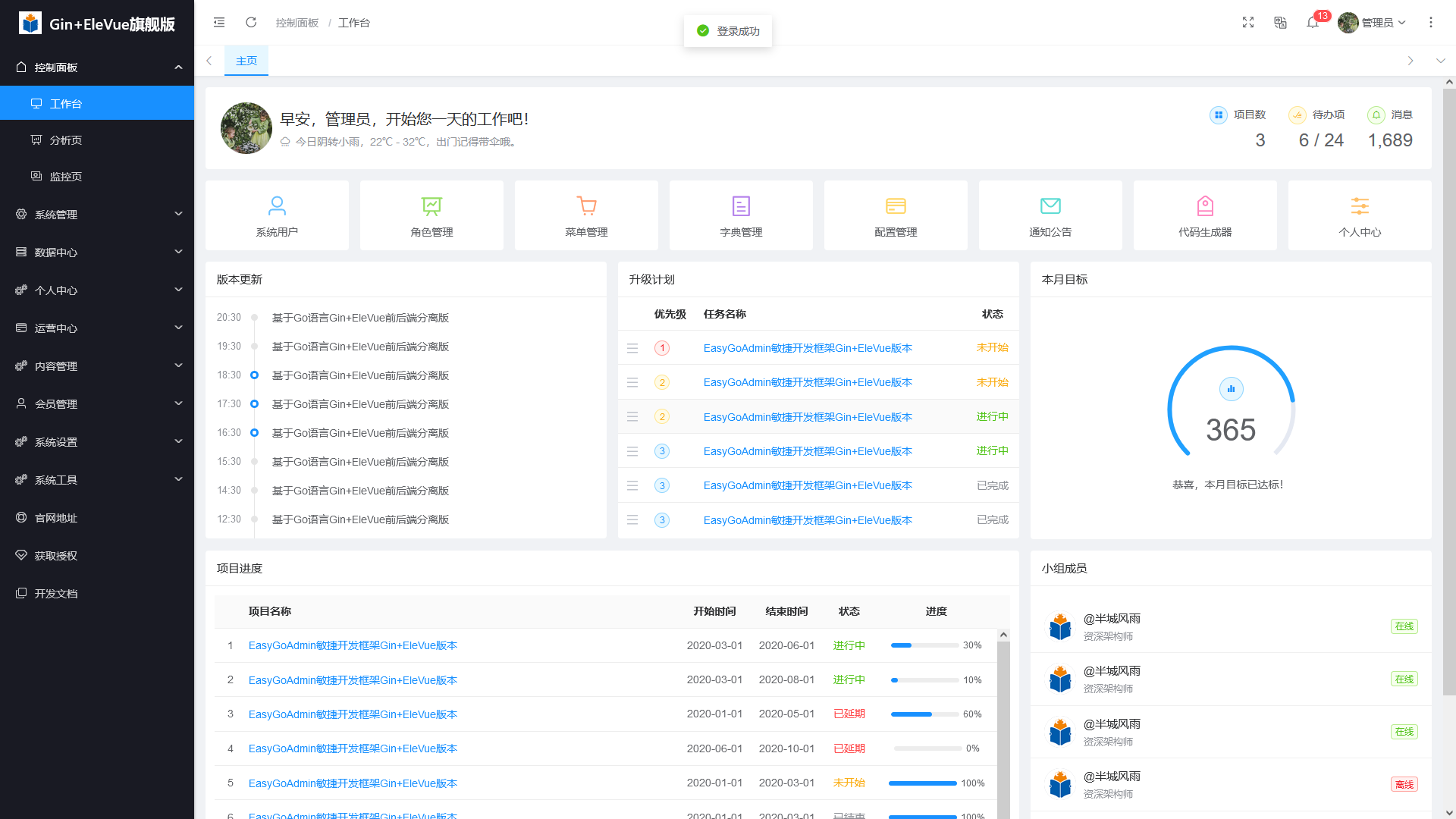Open the language translation icon
Image resolution: width=1456 pixels, height=819 pixels.
pyautogui.click(x=1280, y=23)
